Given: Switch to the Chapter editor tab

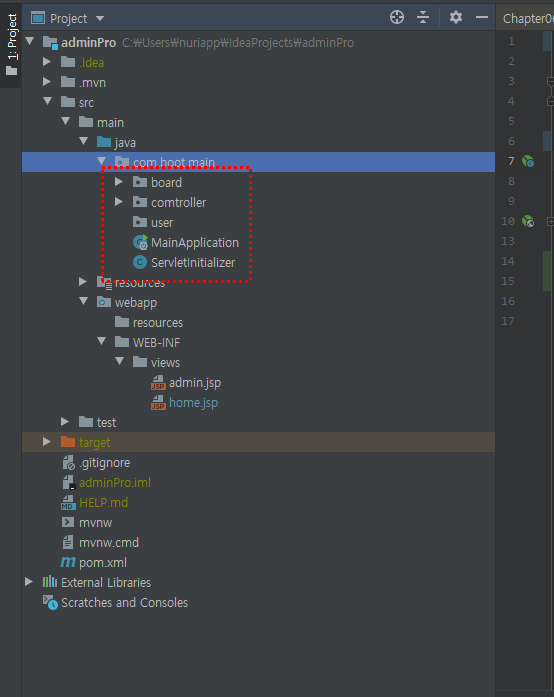Looking at the screenshot, I should [528, 18].
